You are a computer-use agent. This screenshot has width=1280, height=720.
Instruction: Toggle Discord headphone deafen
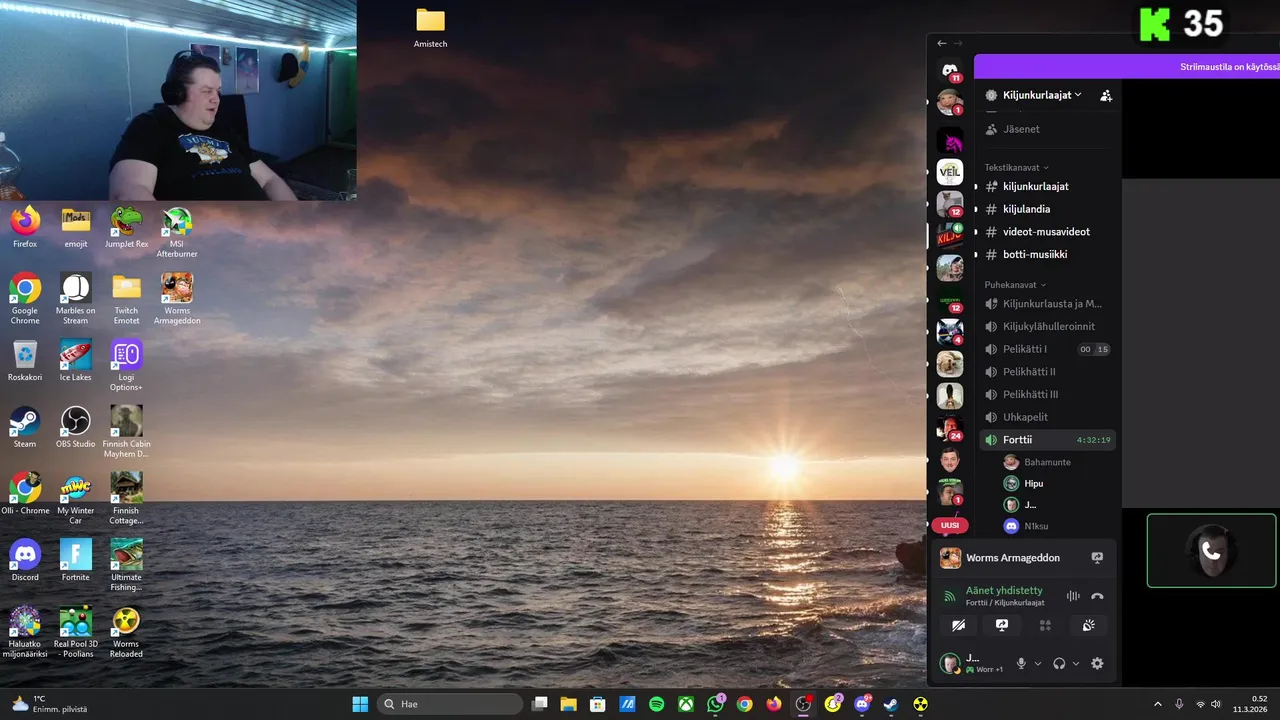1059,663
